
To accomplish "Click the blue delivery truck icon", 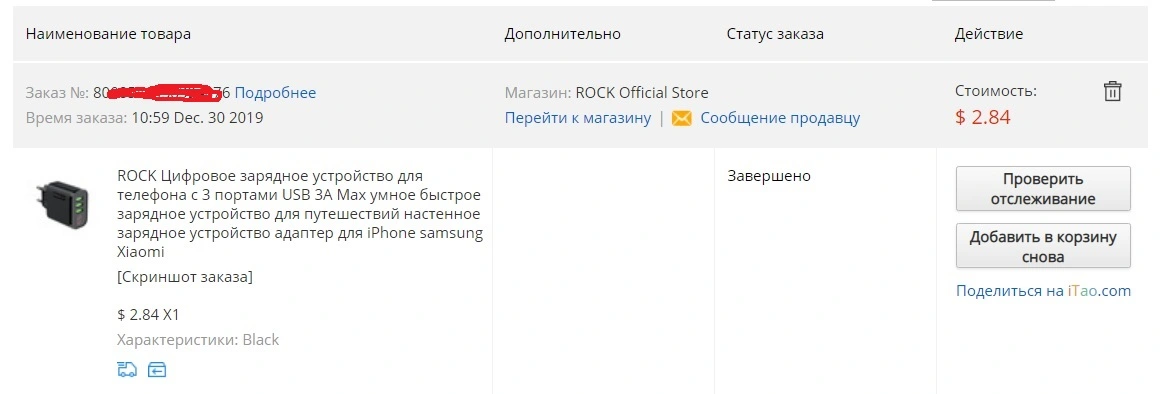I will point(127,369).
